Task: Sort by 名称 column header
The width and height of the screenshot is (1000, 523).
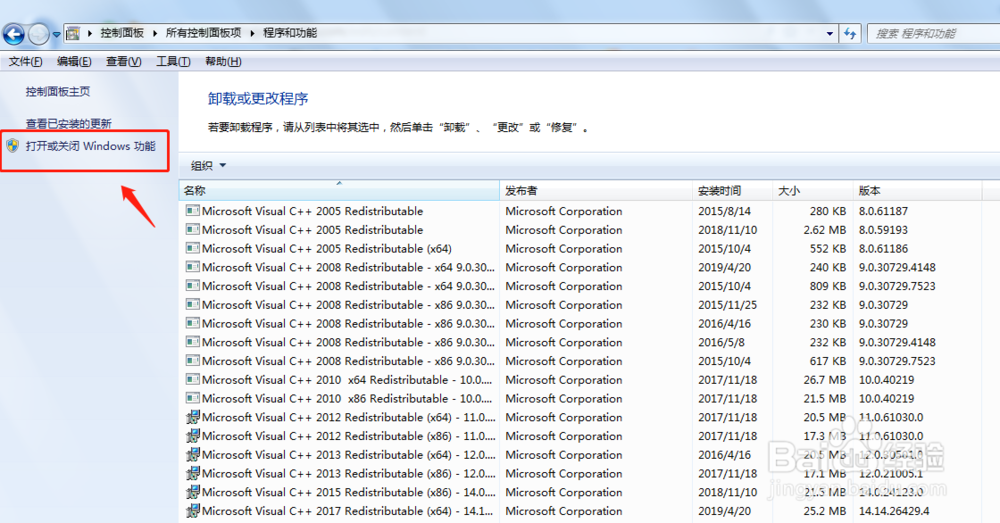Action: 339,191
